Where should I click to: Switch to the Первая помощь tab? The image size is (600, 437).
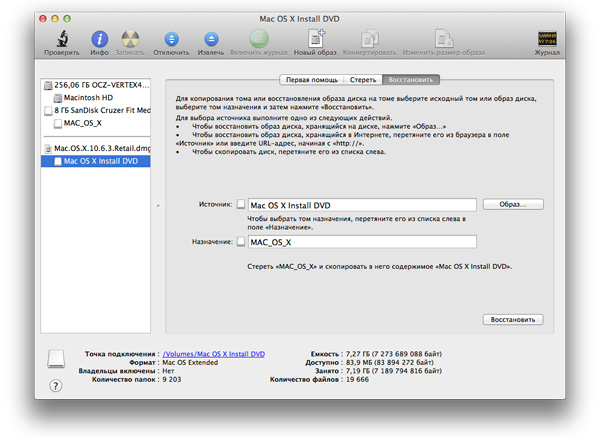point(311,79)
